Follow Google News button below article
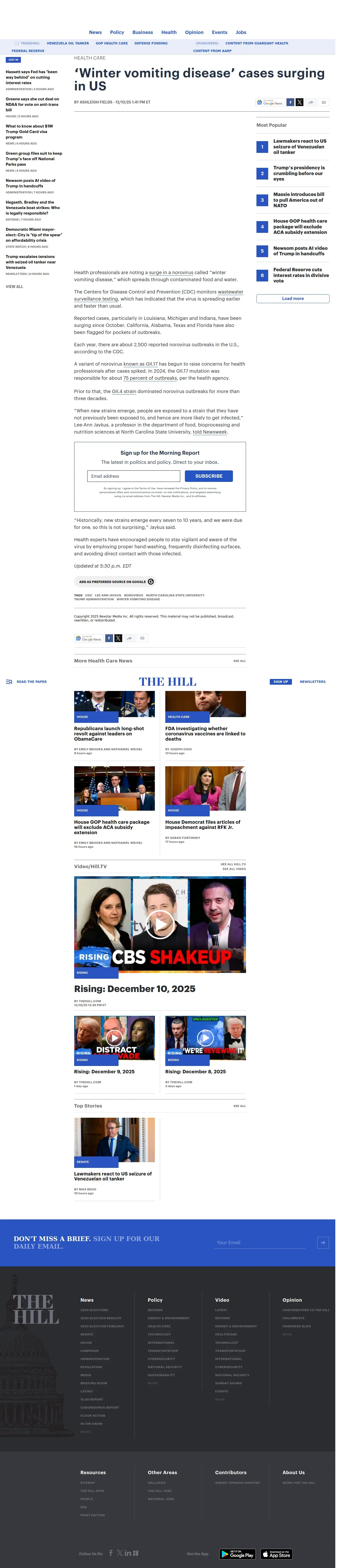The height and width of the screenshot is (1568, 340). point(89,638)
